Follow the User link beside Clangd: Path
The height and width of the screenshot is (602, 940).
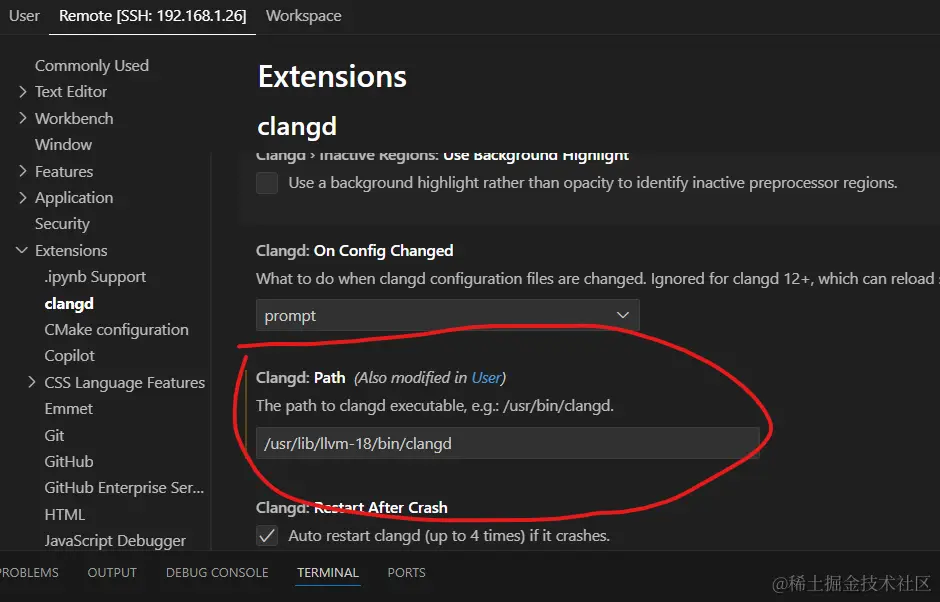[x=486, y=378]
